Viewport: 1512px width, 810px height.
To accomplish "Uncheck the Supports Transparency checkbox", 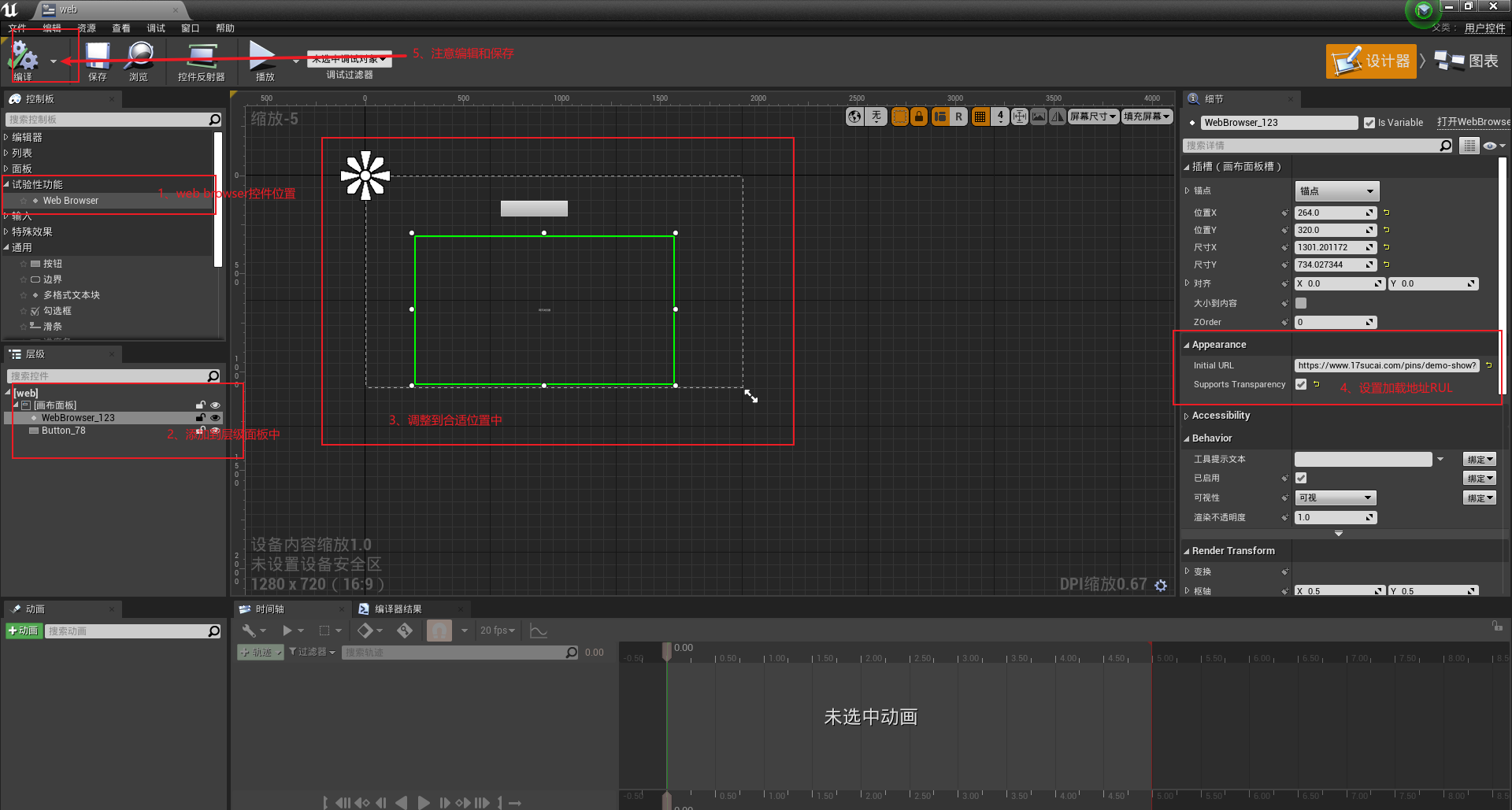I will [1301, 384].
